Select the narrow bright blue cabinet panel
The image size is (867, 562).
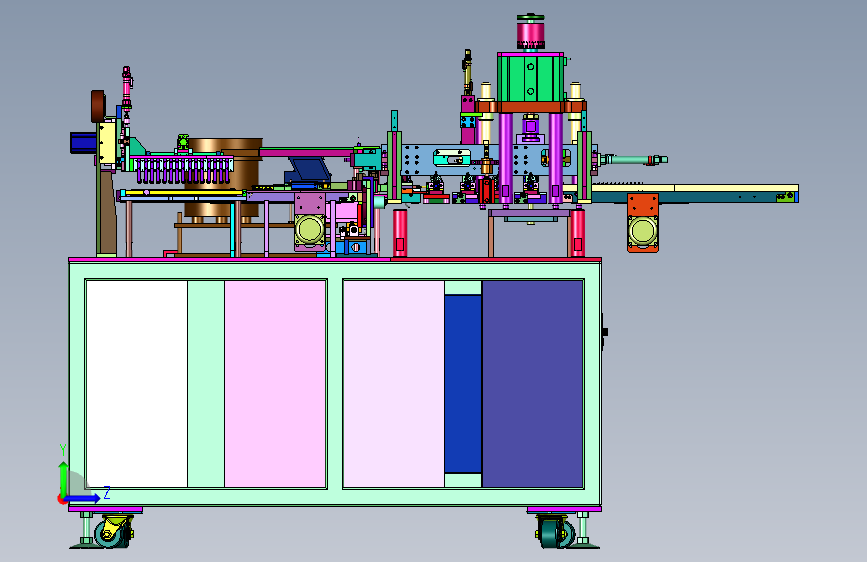(463, 384)
